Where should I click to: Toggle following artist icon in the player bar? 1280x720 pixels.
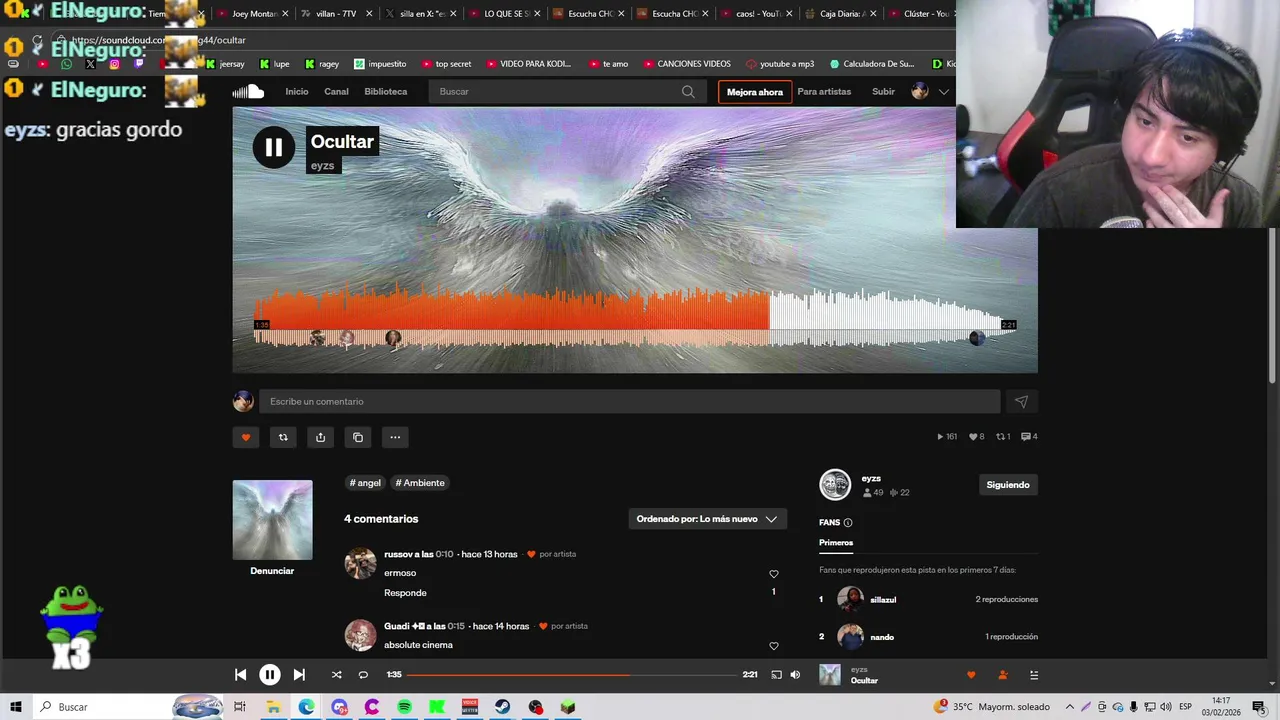point(1003,675)
